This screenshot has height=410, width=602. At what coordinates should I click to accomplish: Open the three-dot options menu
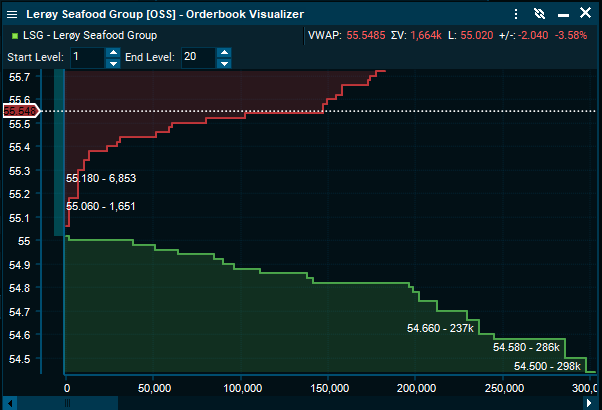click(x=515, y=14)
